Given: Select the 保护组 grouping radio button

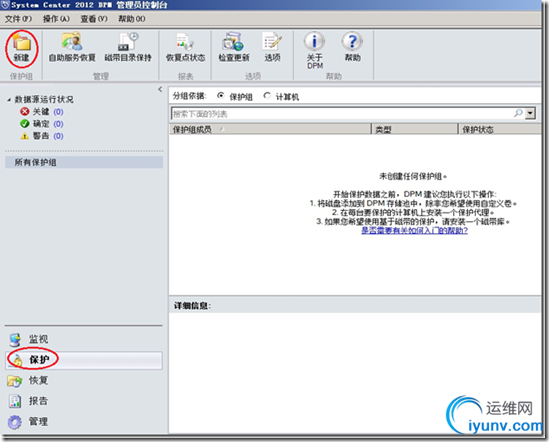Looking at the screenshot, I should [221, 96].
